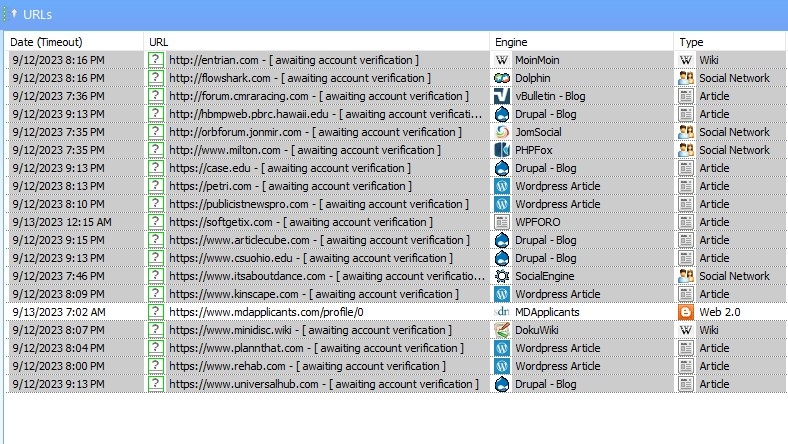The width and height of the screenshot is (788, 444).
Task: Click the status icon beside softgetix.com URL
Action: [x=156, y=222]
